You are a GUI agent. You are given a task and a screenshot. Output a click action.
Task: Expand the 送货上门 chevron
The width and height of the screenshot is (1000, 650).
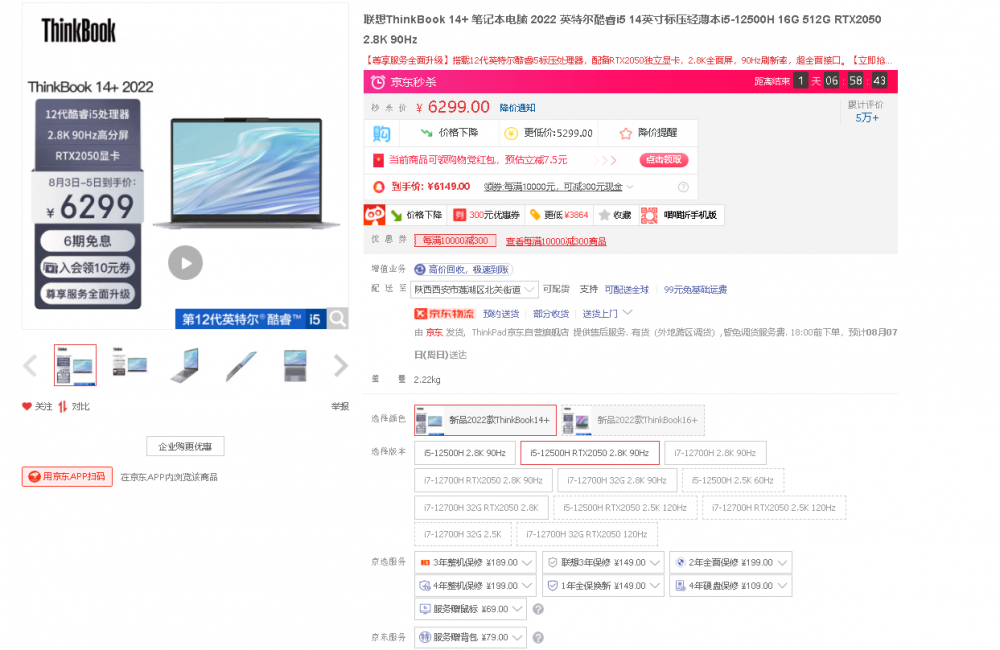point(628,313)
